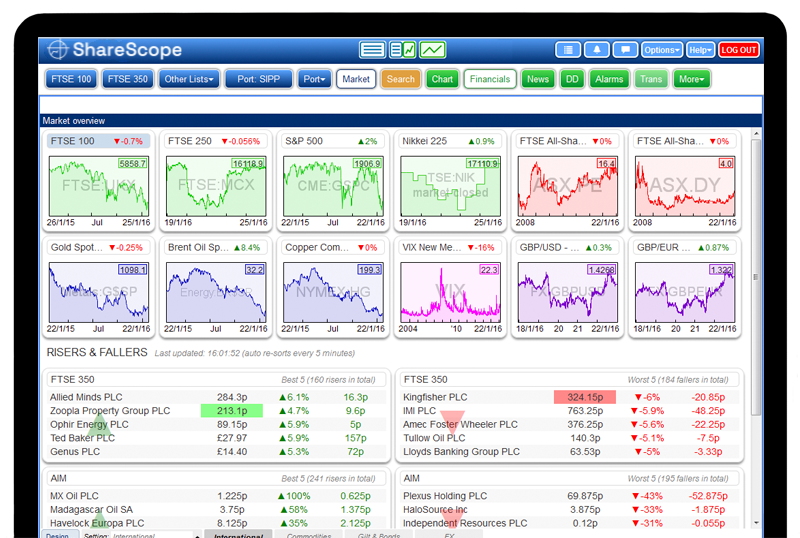Click the green Alarms button

point(609,79)
